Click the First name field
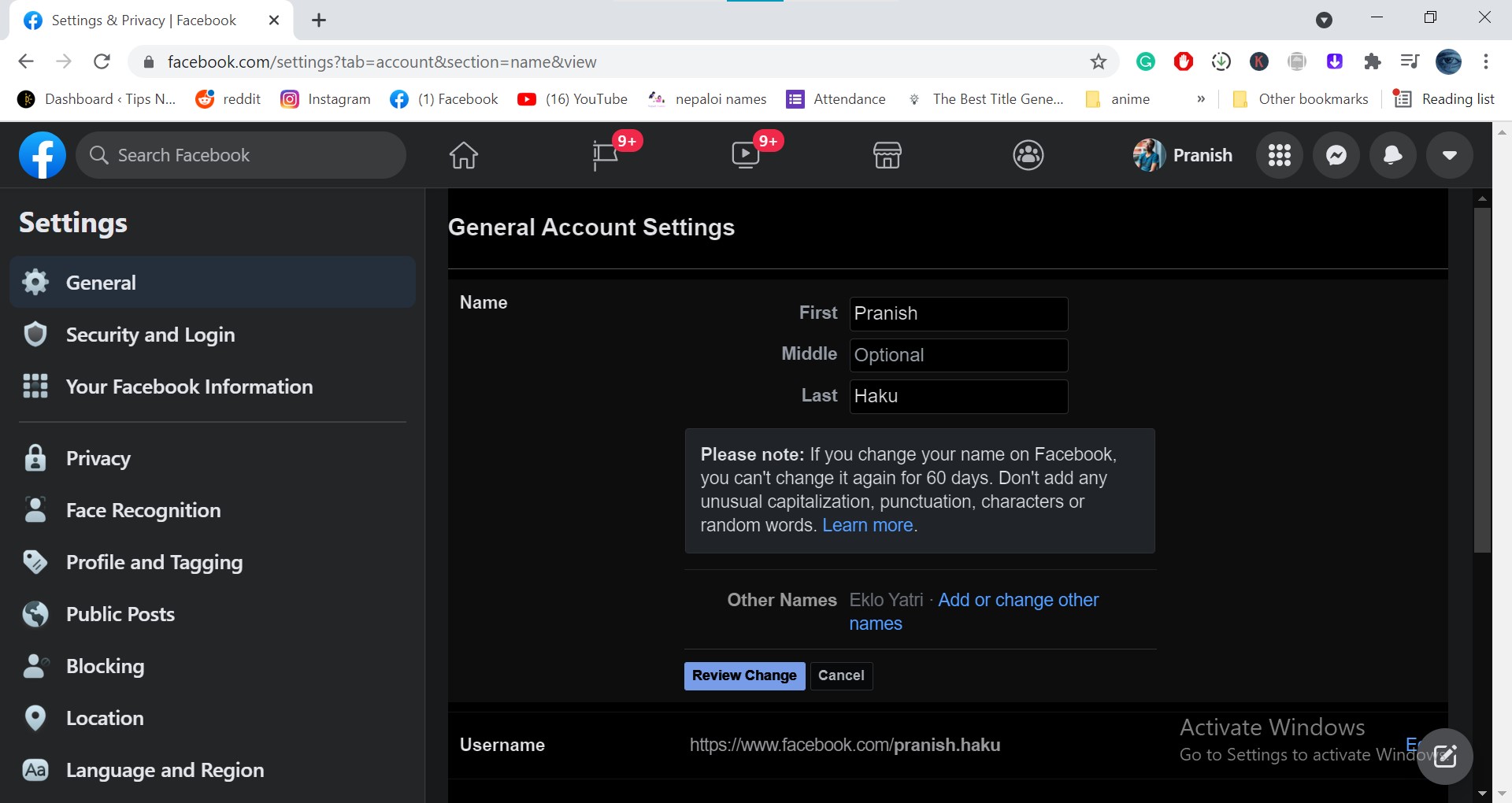Viewport: 1512px width, 803px height. [958, 313]
